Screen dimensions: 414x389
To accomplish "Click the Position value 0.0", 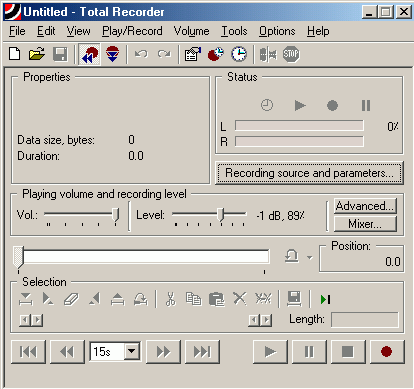I will pos(393,262).
